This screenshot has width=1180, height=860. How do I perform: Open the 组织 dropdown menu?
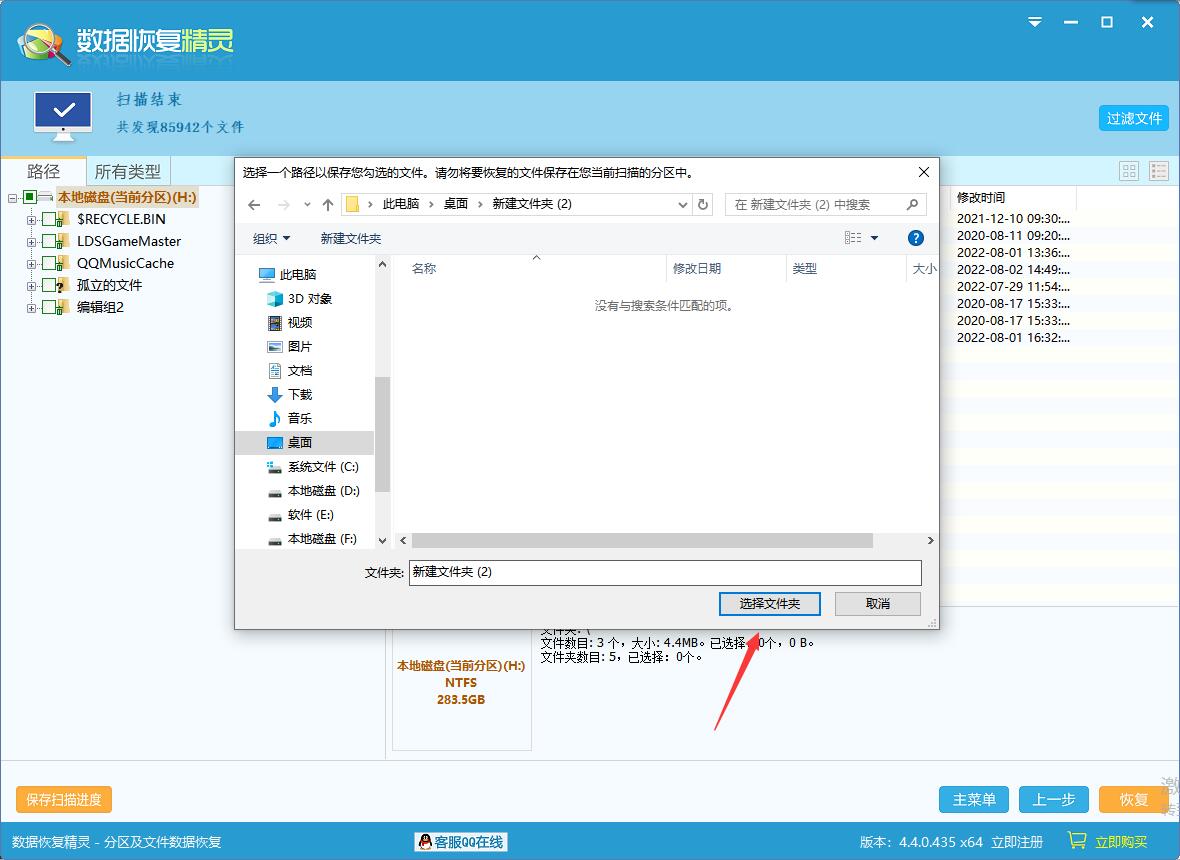tap(271, 238)
